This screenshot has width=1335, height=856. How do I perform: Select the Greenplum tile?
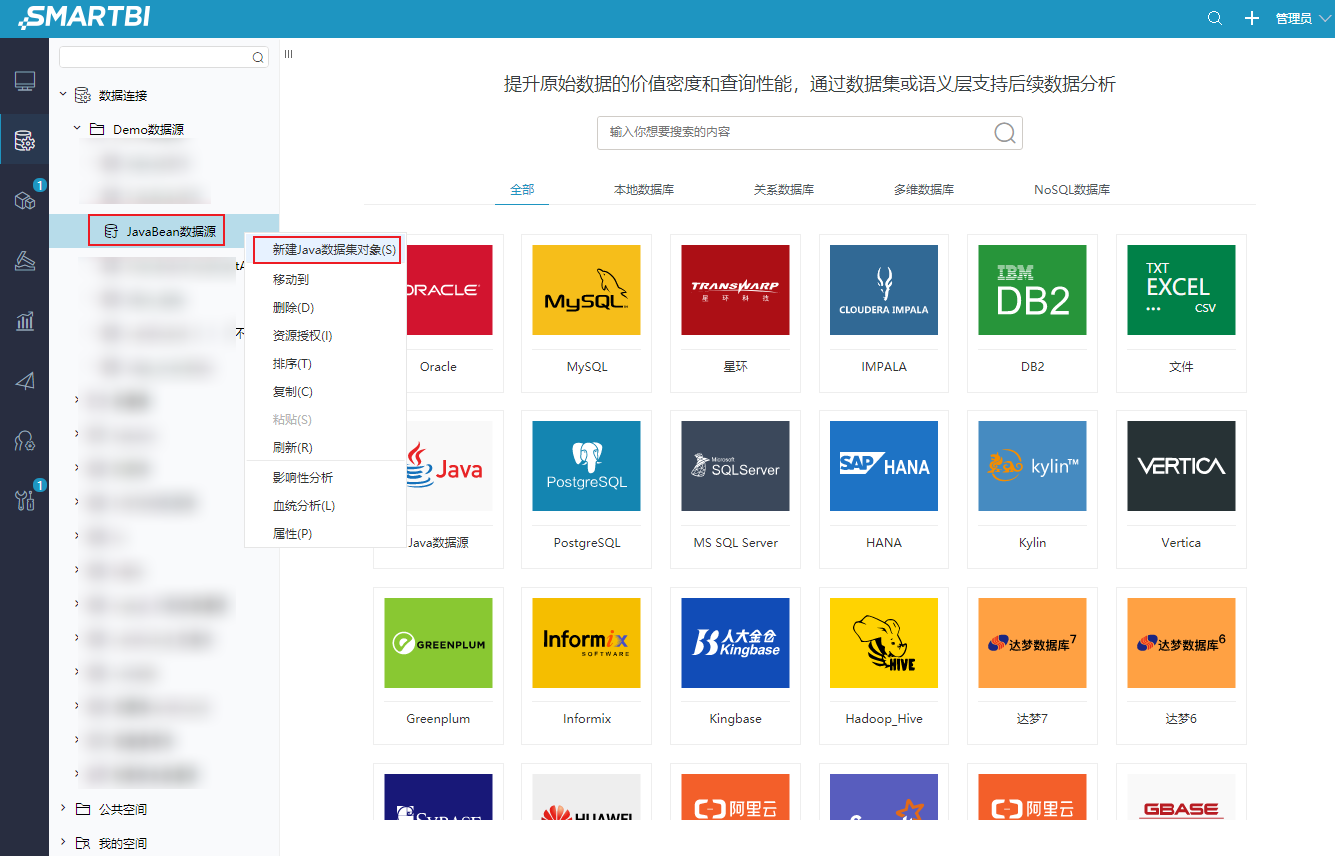(x=438, y=665)
